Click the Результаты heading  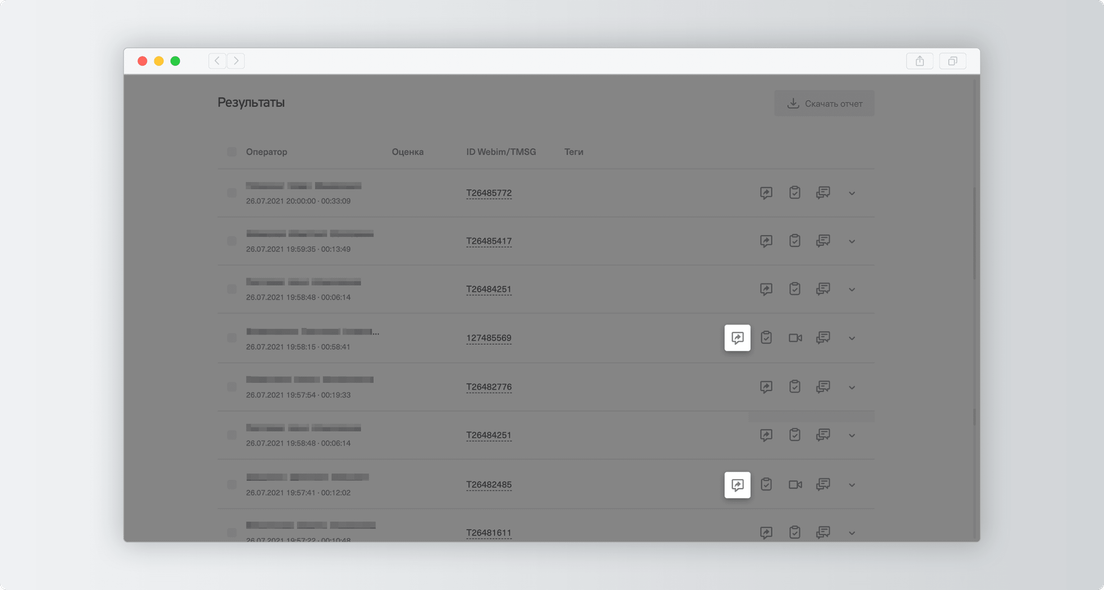pyautogui.click(x=251, y=102)
